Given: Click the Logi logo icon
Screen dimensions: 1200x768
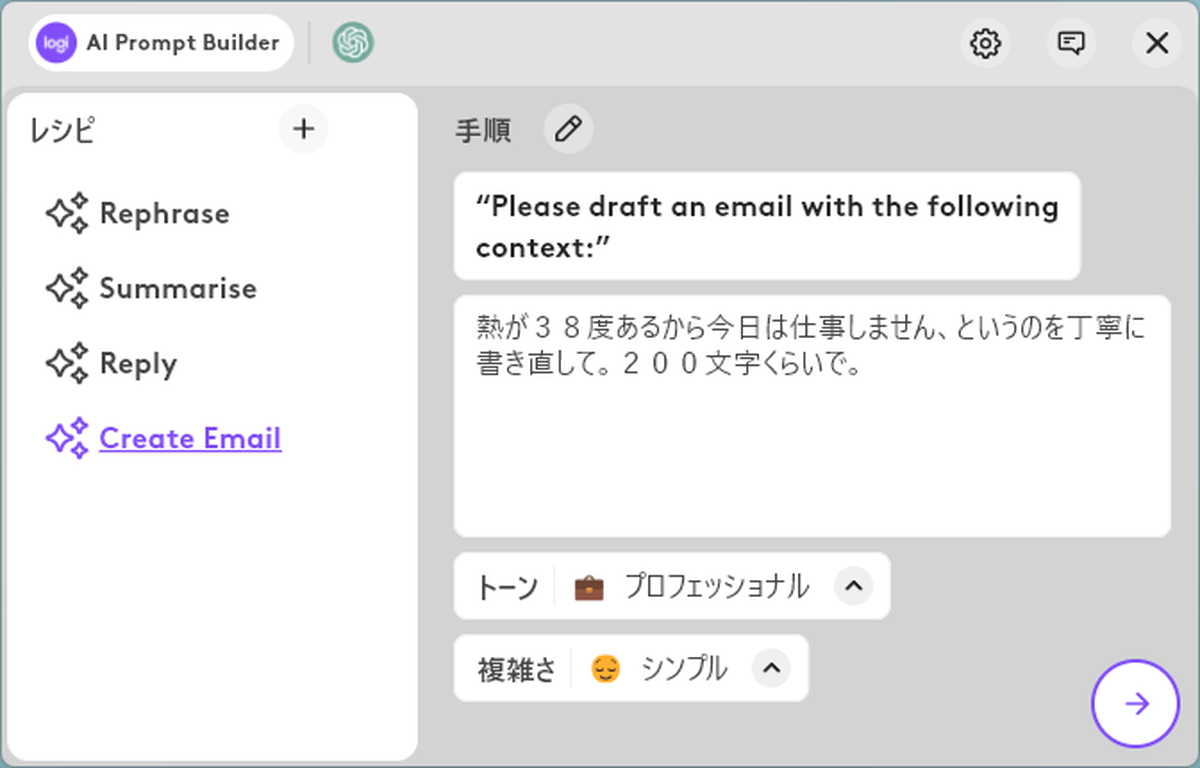Looking at the screenshot, I should (56, 43).
